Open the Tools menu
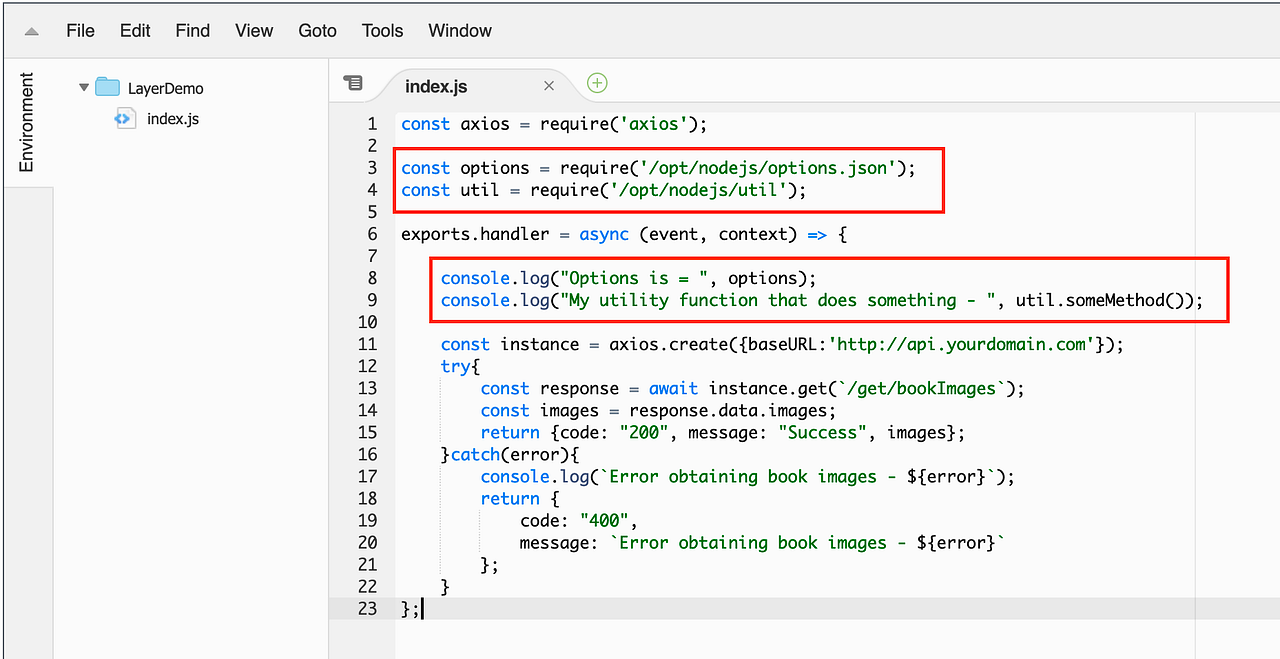Image resolution: width=1280 pixels, height=659 pixels. (x=381, y=30)
